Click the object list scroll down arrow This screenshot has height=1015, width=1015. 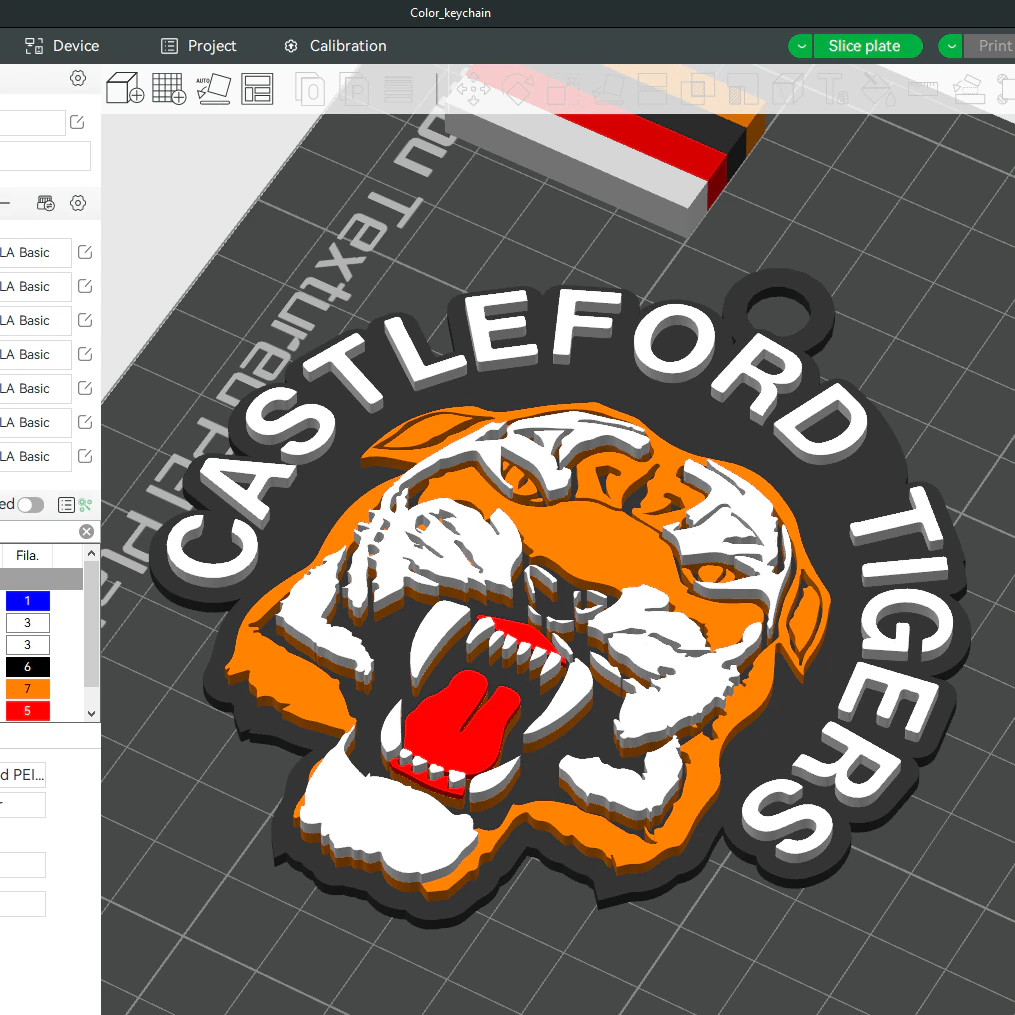pyautogui.click(x=91, y=713)
